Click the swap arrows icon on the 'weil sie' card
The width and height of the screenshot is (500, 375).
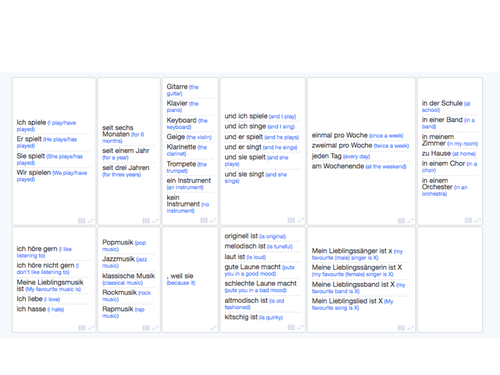click(213, 328)
